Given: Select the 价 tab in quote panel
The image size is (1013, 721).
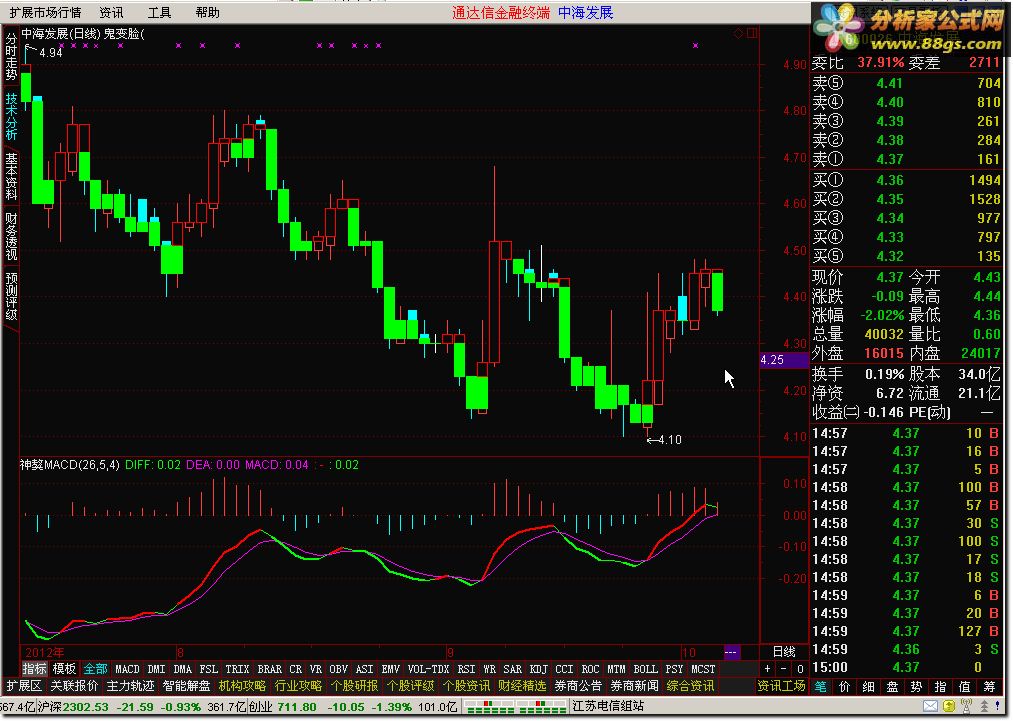Looking at the screenshot, I should coord(844,687).
